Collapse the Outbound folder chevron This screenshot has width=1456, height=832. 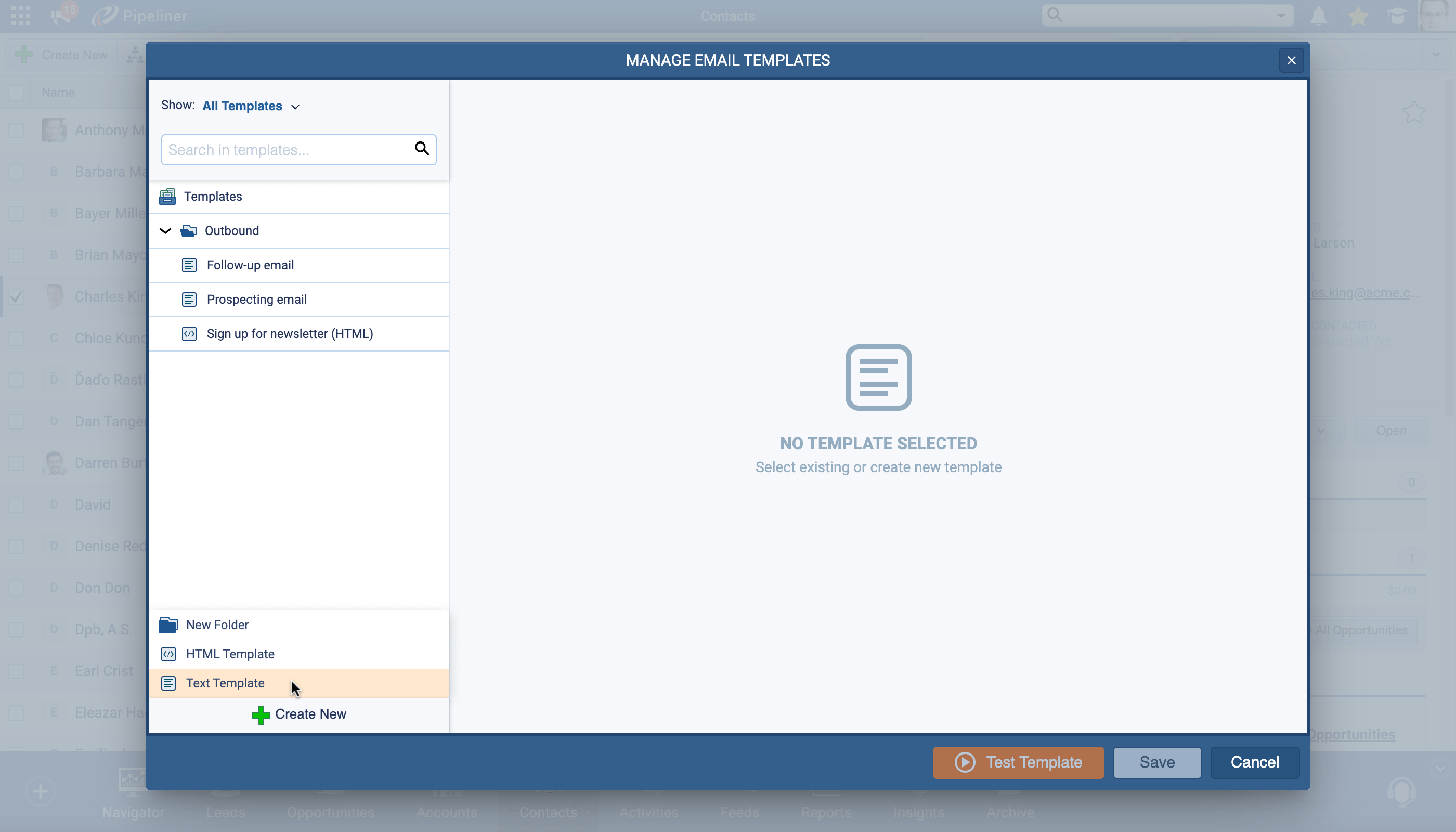(x=165, y=231)
